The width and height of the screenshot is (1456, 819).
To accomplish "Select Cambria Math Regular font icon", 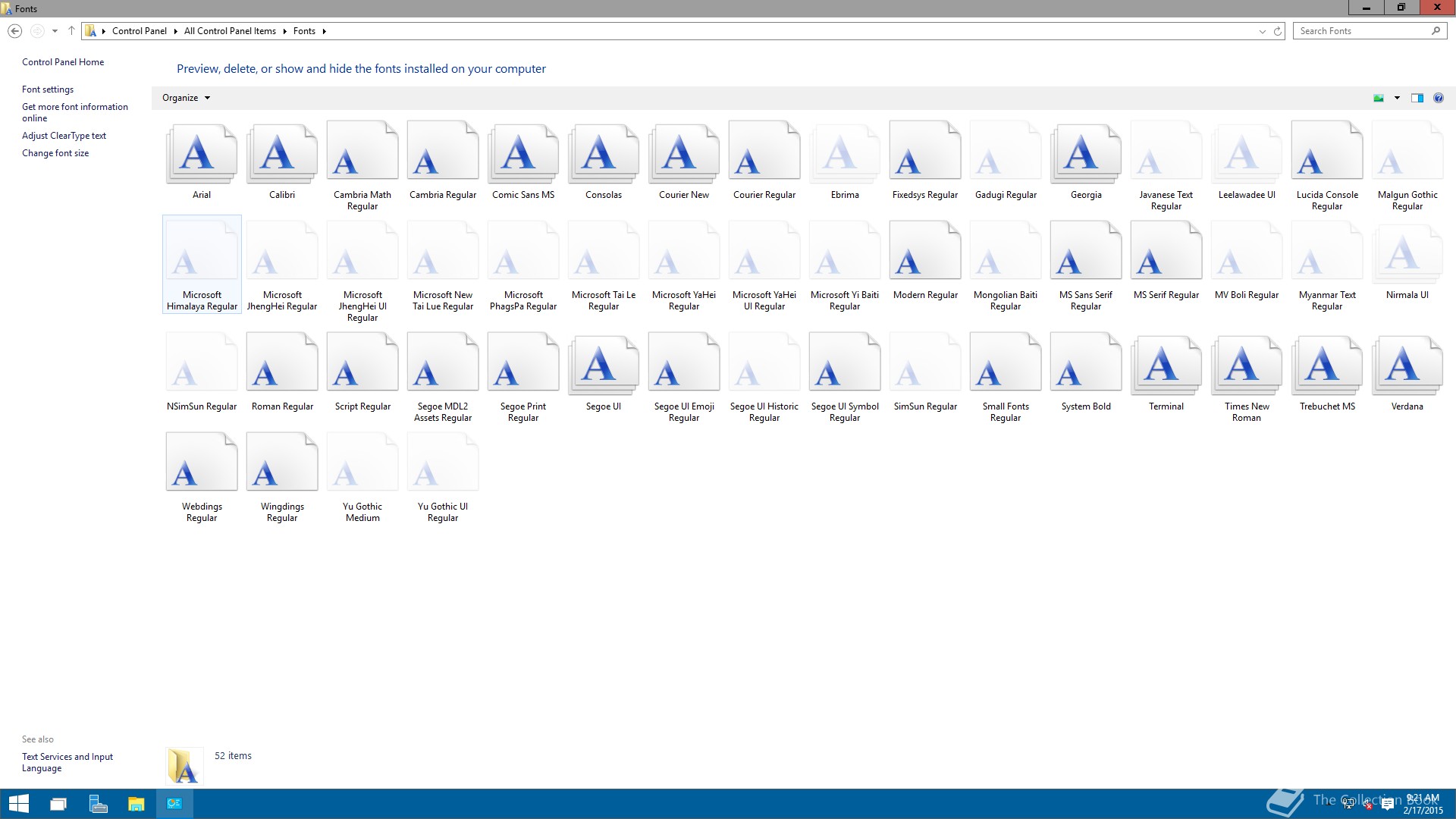I will coord(362,151).
